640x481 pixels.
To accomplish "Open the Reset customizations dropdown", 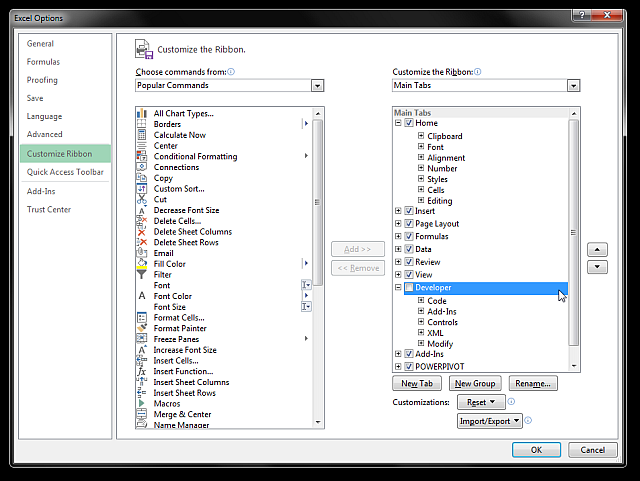I will pos(481,402).
